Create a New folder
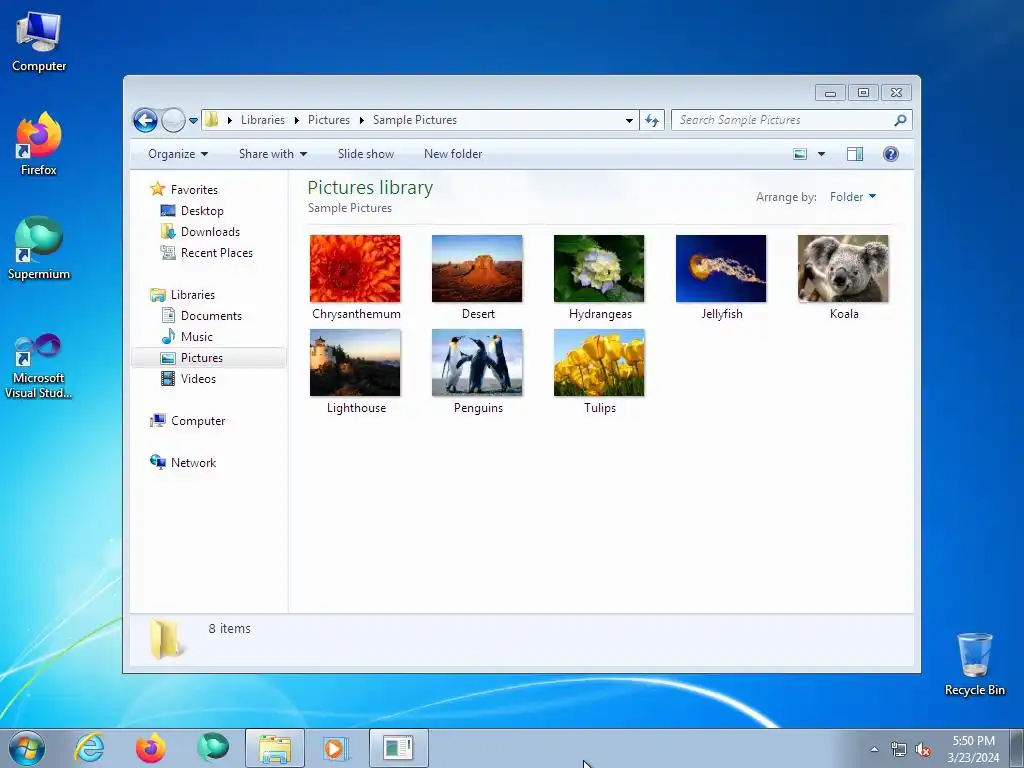Image resolution: width=1024 pixels, height=768 pixels. 453,154
